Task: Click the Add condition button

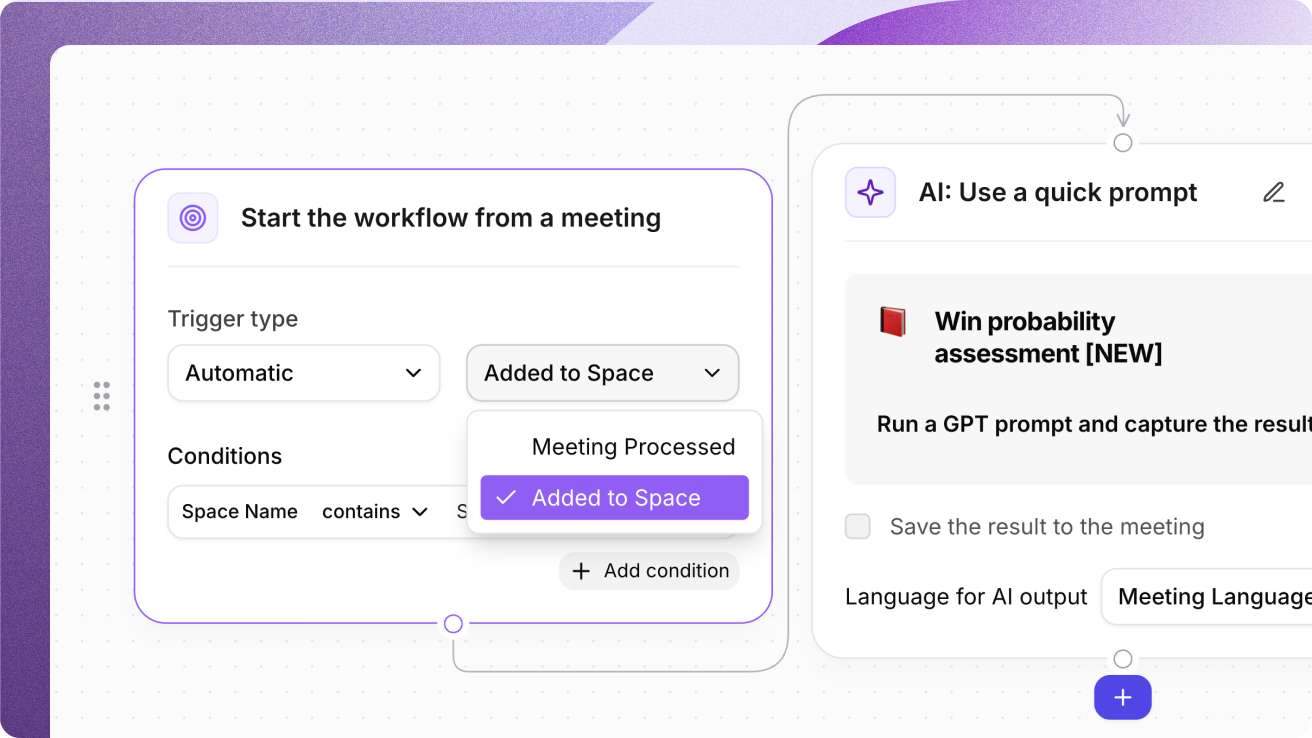Action: [649, 571]
